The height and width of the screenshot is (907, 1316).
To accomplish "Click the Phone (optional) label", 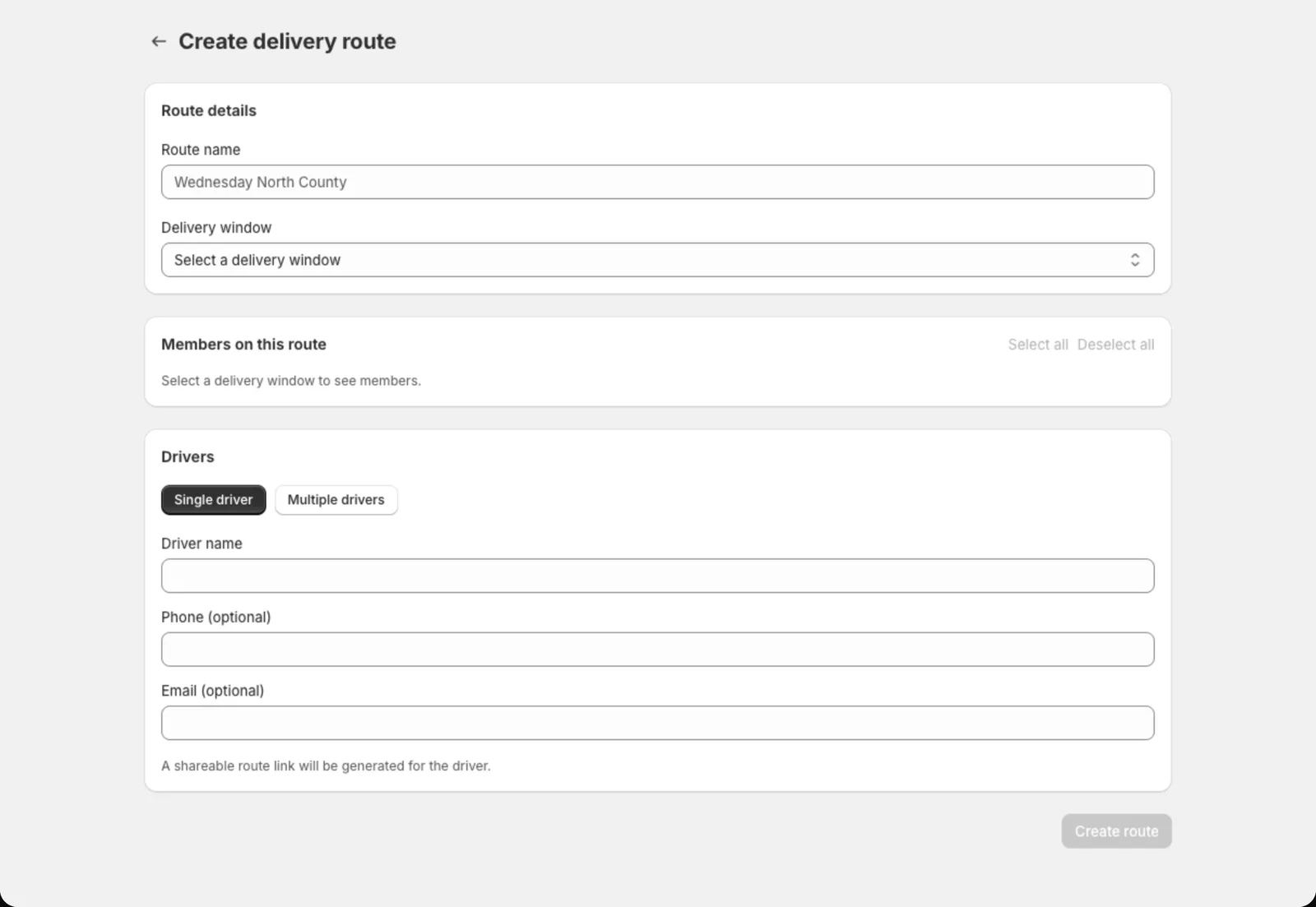I will [x=215, y=618].
